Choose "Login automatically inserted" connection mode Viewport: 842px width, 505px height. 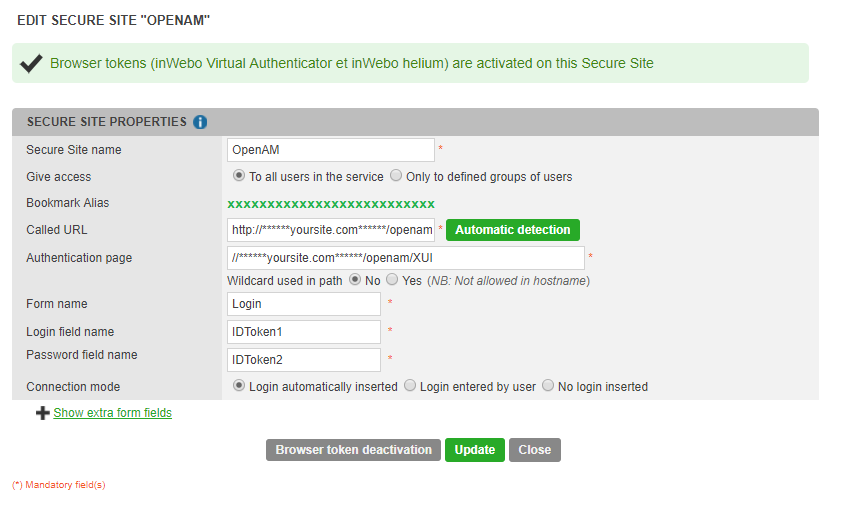(239, 386)
